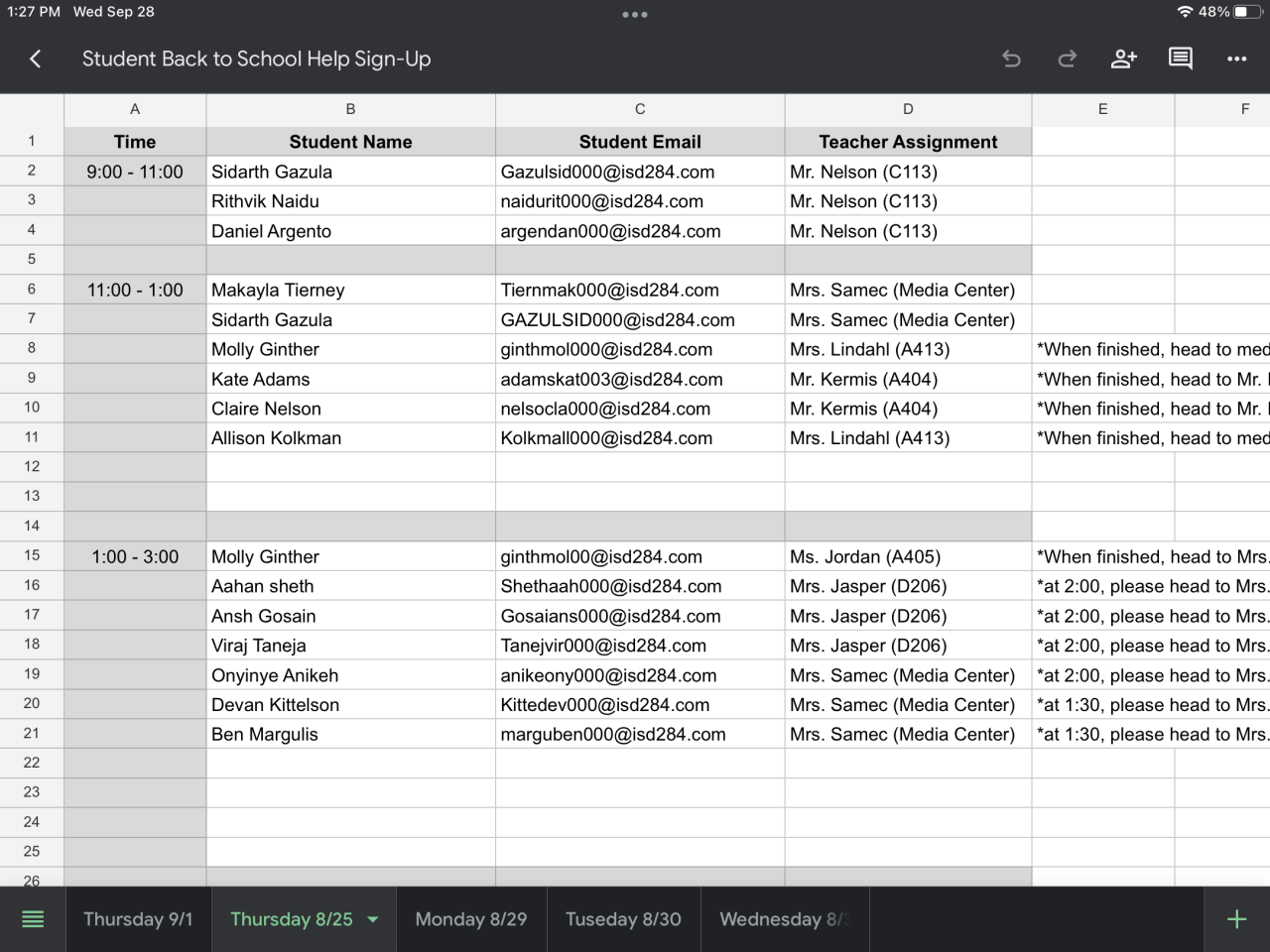1270x952 pixels.
Task: Open the more options menu
Action: [1236, 59]
